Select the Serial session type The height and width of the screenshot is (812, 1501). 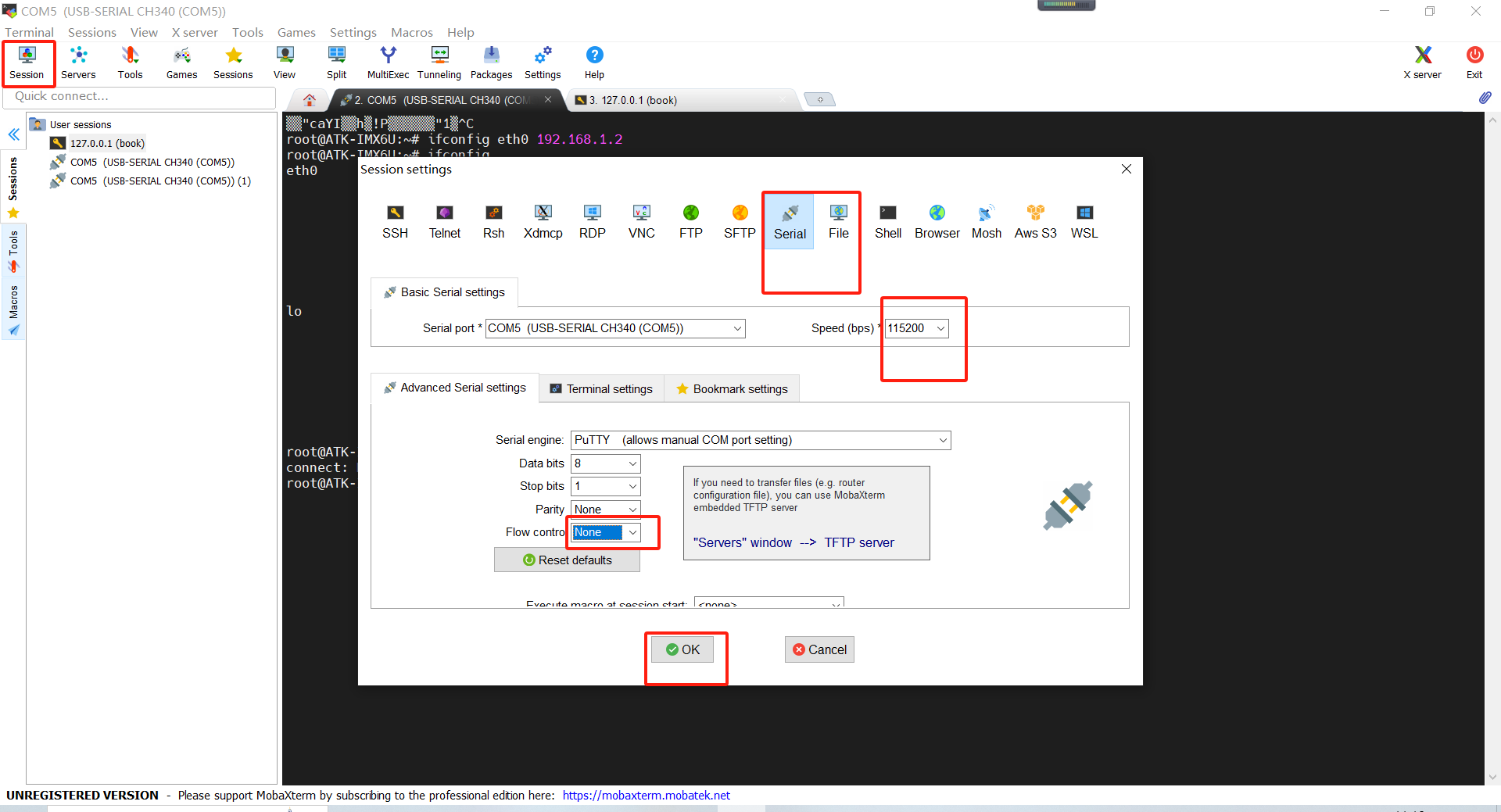coord(790,222)
